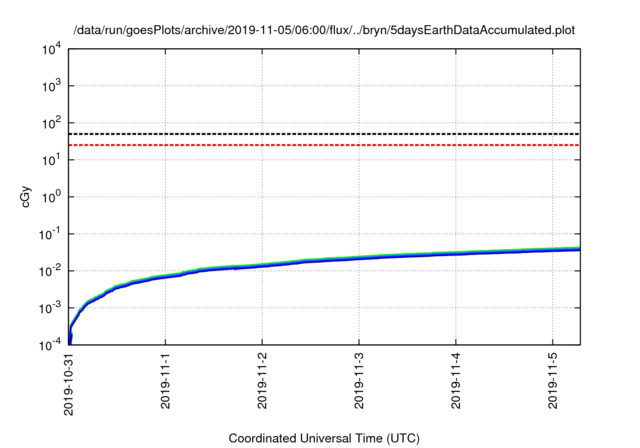Click the 2019-11-4 date tick label
This screenshot has width=640, height=448.
(456, 380)
